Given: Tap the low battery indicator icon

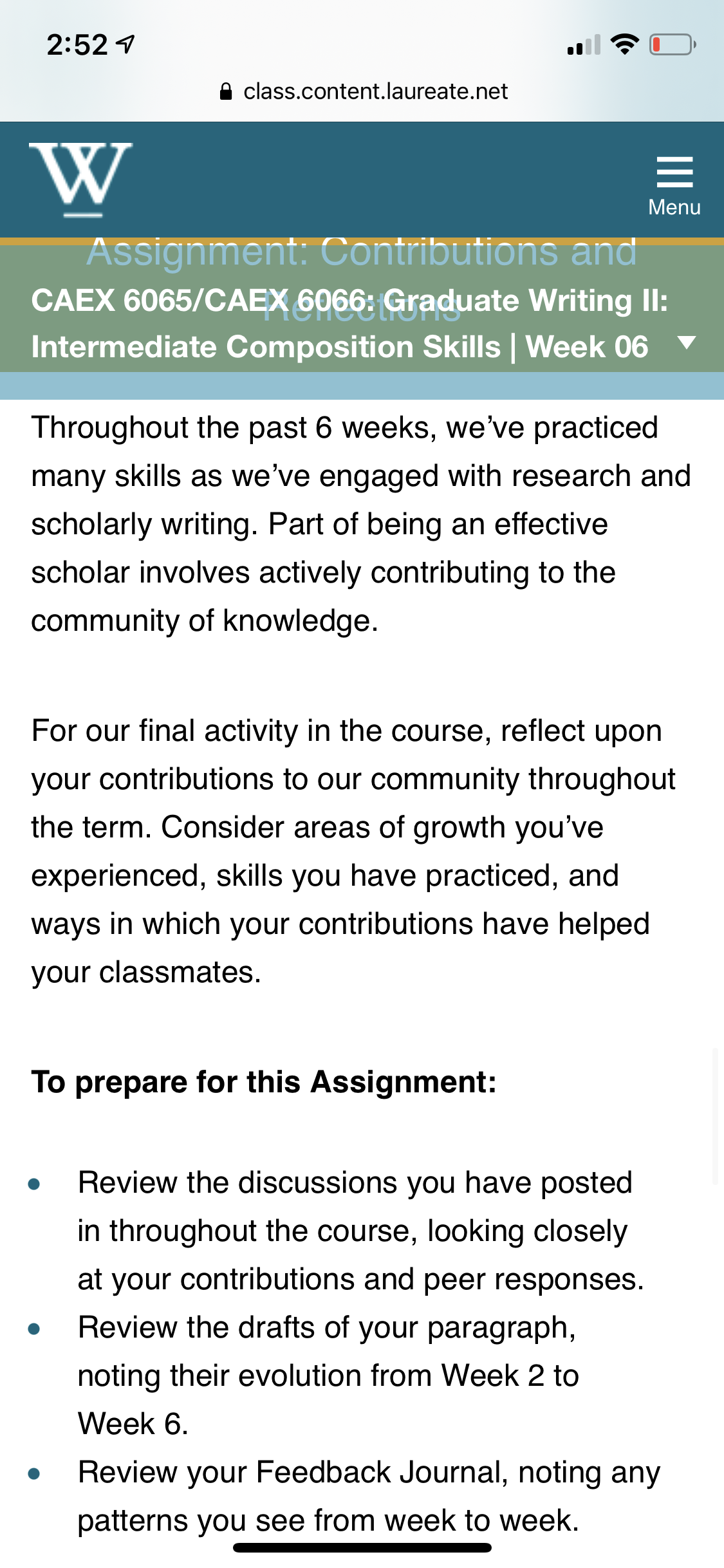Looking at the screenshot, I should tap(673, 44).
